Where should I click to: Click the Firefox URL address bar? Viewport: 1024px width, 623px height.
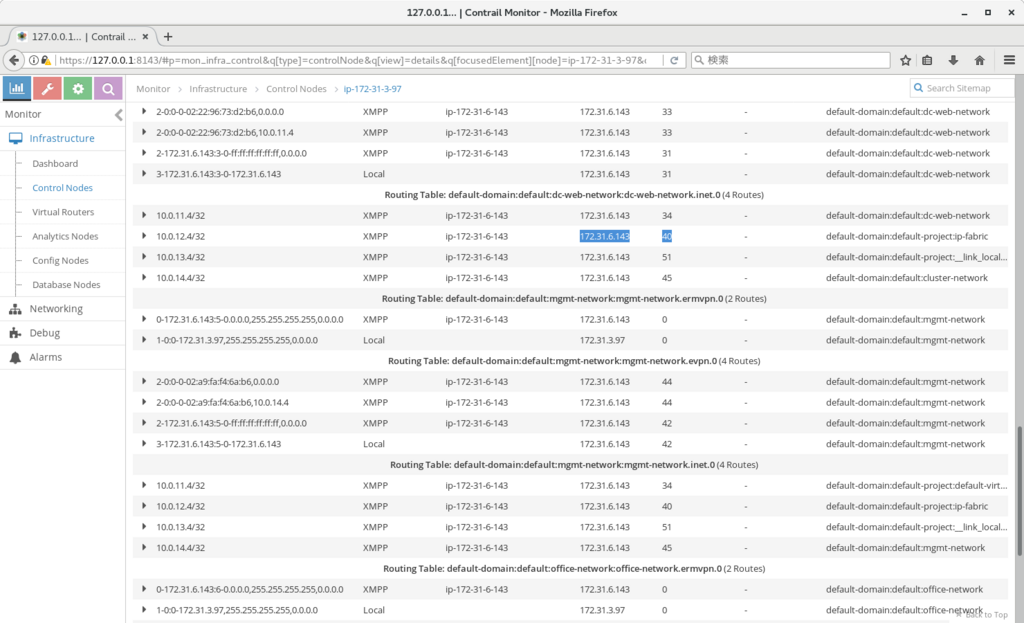[x=352, y=60]
